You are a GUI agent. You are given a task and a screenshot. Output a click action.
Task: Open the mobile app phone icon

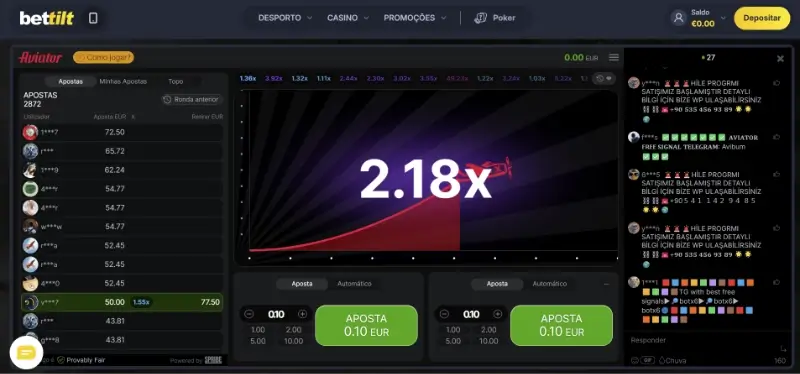(93, 18)
